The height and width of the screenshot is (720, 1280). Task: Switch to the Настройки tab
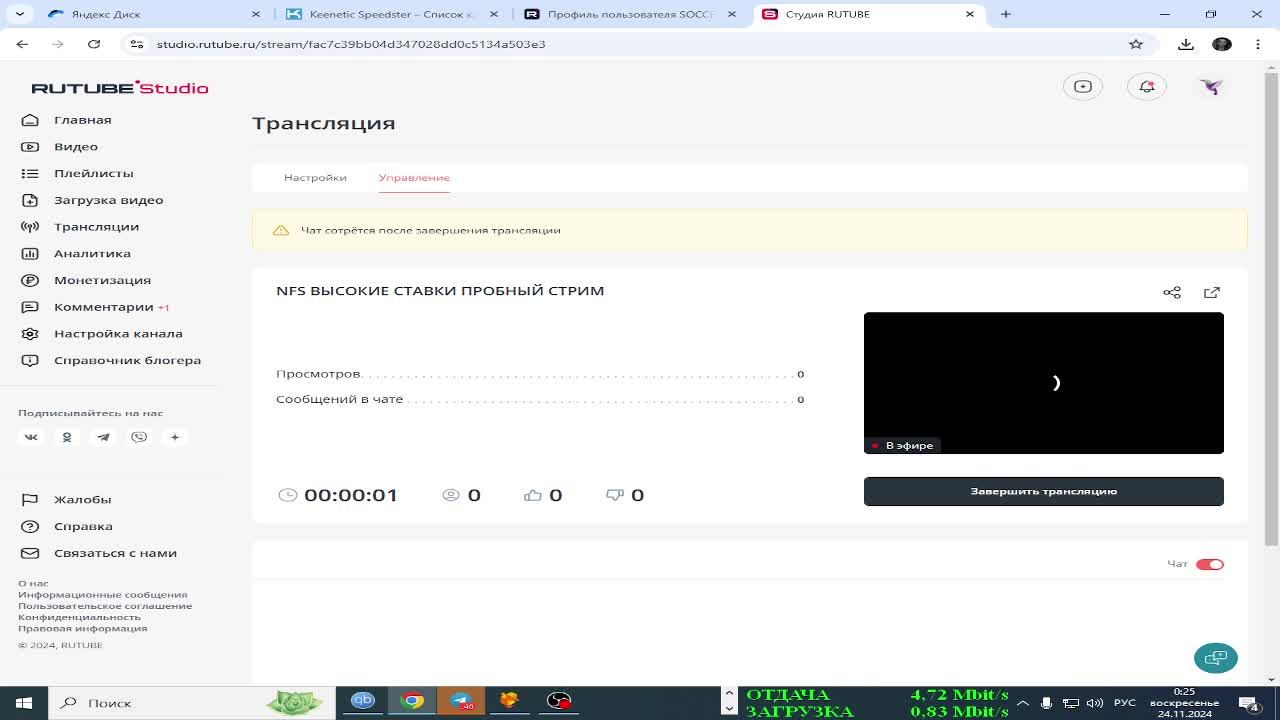pos(315,177)
